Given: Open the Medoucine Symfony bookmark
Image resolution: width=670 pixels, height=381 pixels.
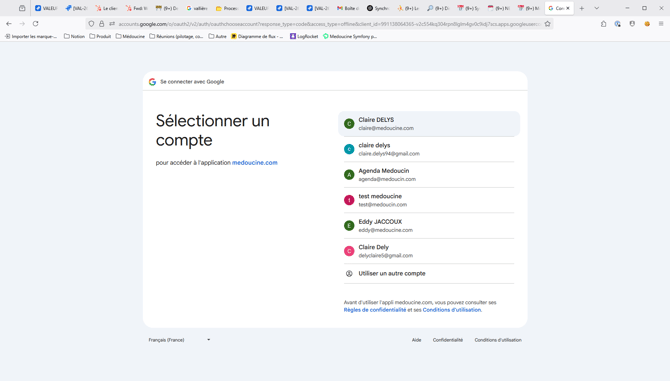Looking at the screenshot, I should coord(350,36).
